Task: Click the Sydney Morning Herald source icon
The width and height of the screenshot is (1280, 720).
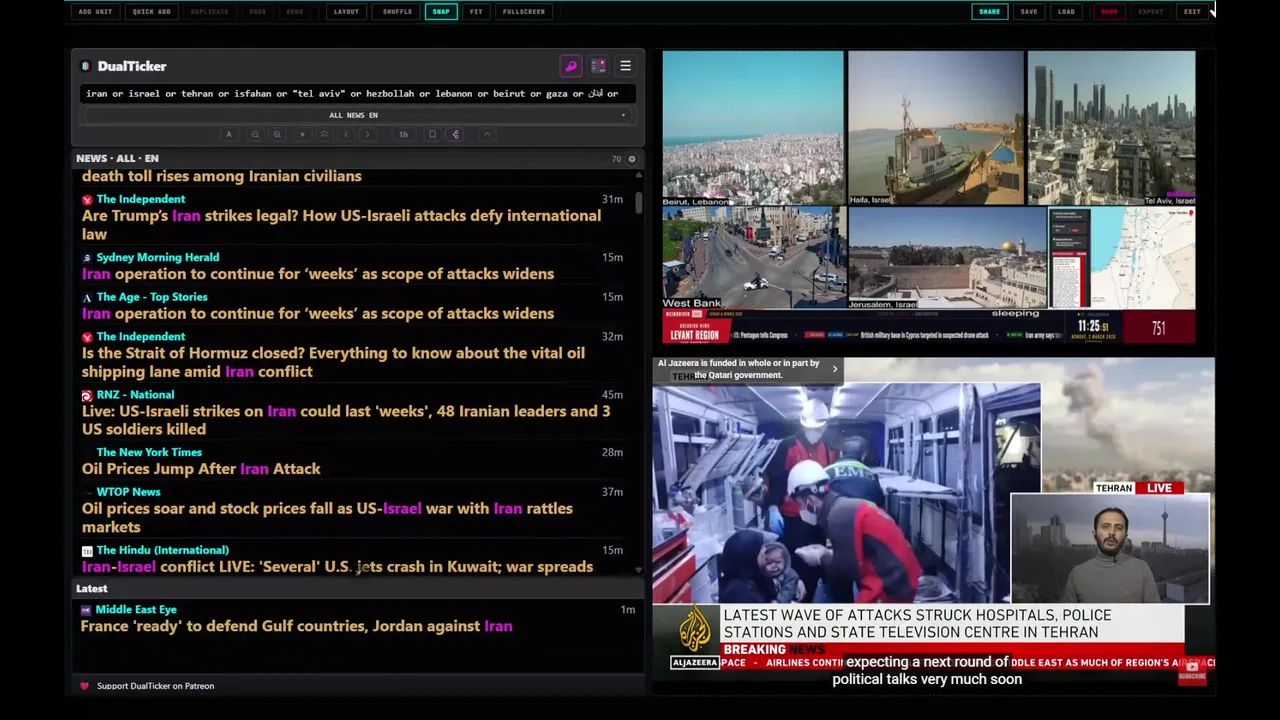Action: pos(87,258)
